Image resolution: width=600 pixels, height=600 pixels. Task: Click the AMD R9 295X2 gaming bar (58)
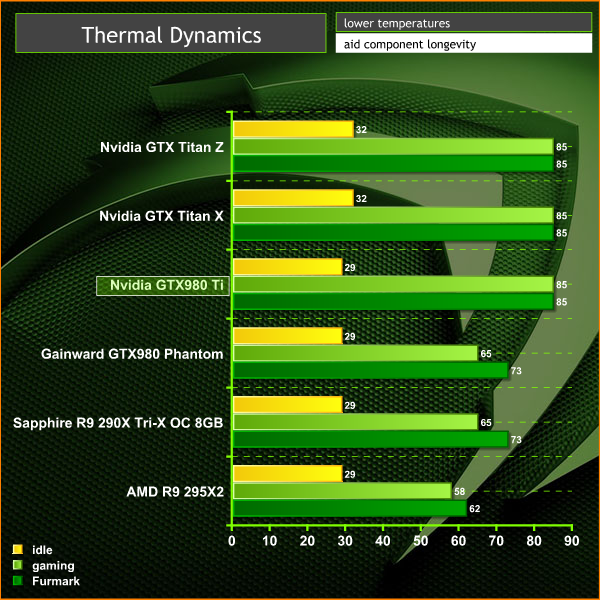(342, 491)
